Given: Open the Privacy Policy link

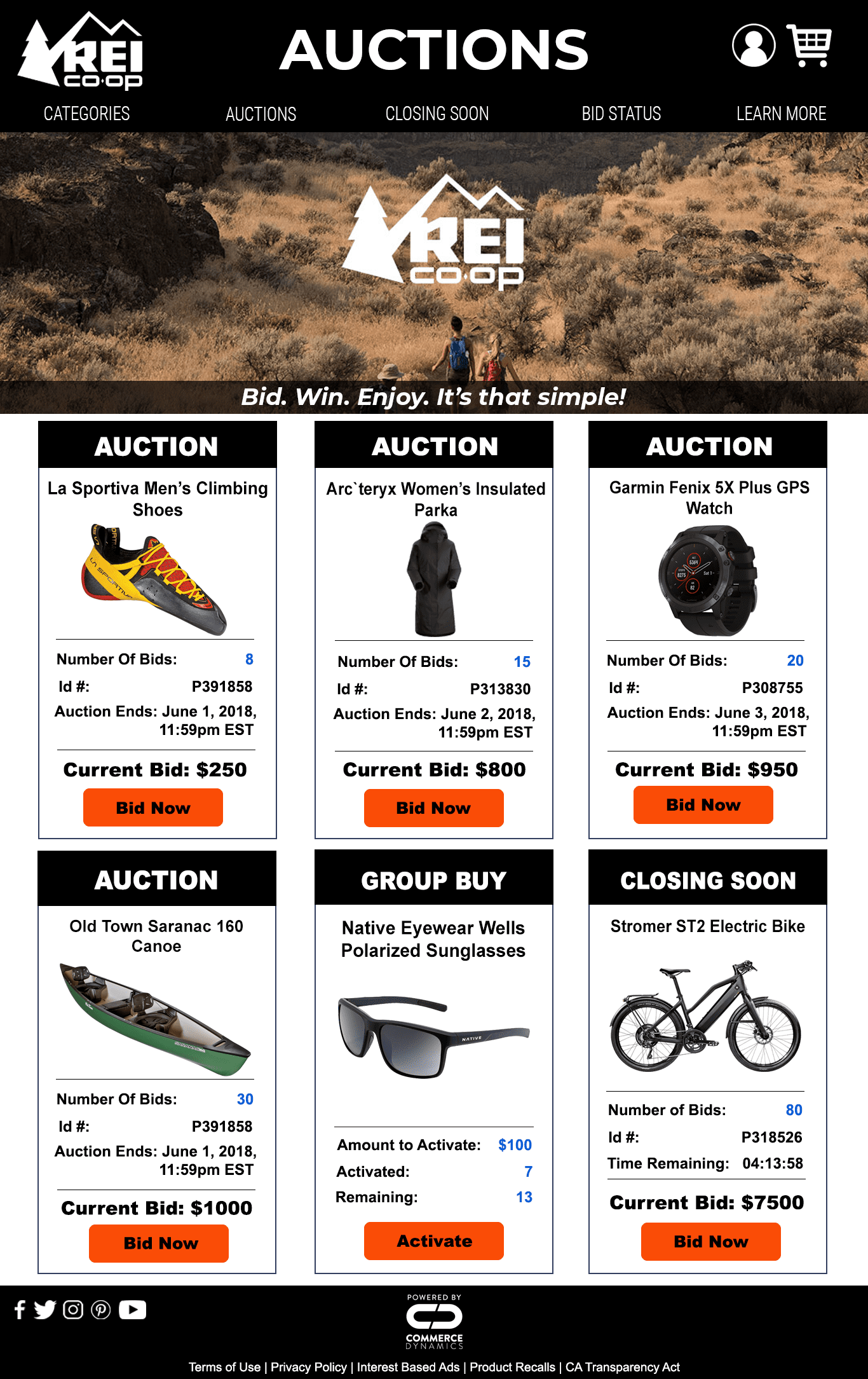Looking at the screenshot, I should click(x=309, y=1367).
